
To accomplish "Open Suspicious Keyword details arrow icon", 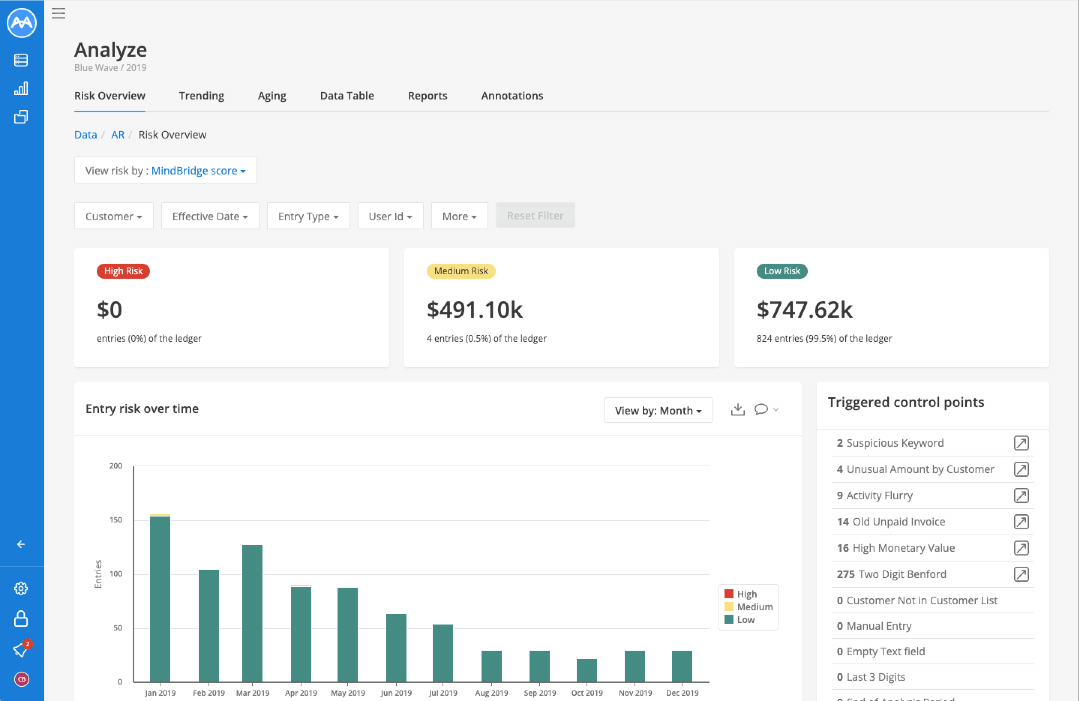I will (x=1021, y=443).
